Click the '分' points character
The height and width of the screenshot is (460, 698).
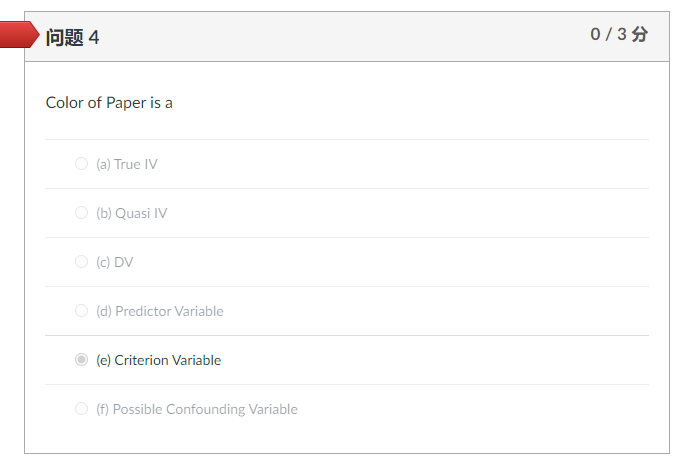pyautogui.click(x=640, y=34)
